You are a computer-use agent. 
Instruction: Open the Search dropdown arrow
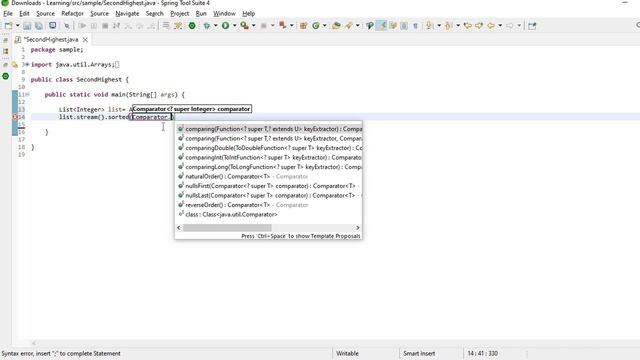(358, 26)
